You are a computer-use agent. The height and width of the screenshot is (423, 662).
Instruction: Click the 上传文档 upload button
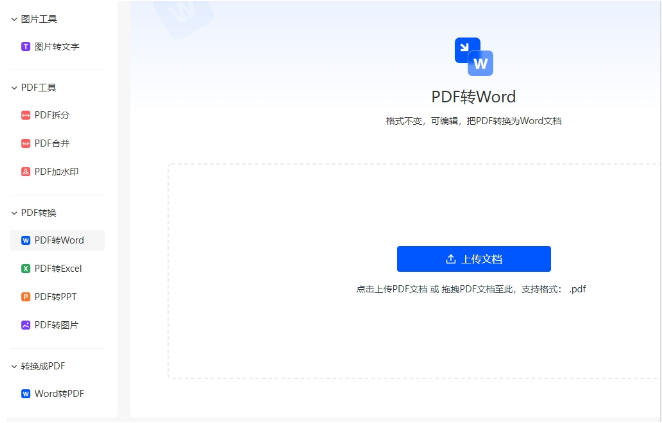[x=474, y=259]
